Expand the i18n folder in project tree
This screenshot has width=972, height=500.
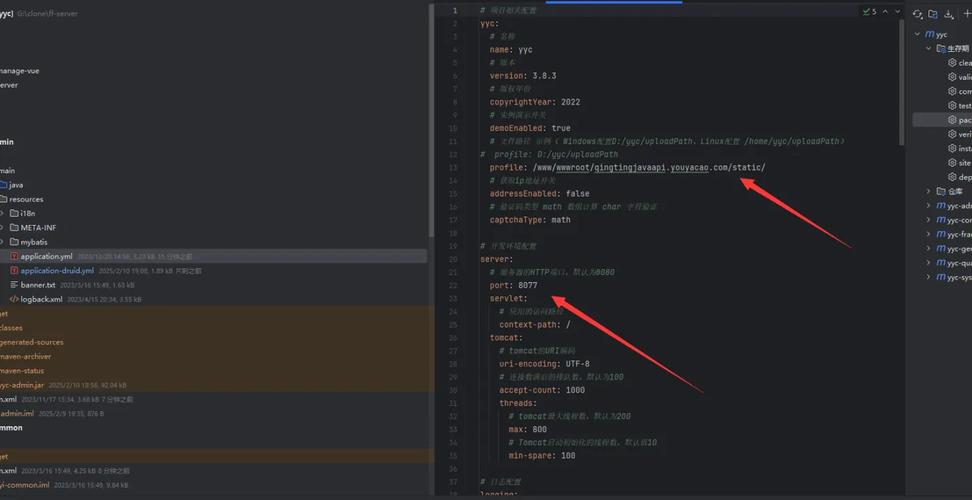(3, 213)
